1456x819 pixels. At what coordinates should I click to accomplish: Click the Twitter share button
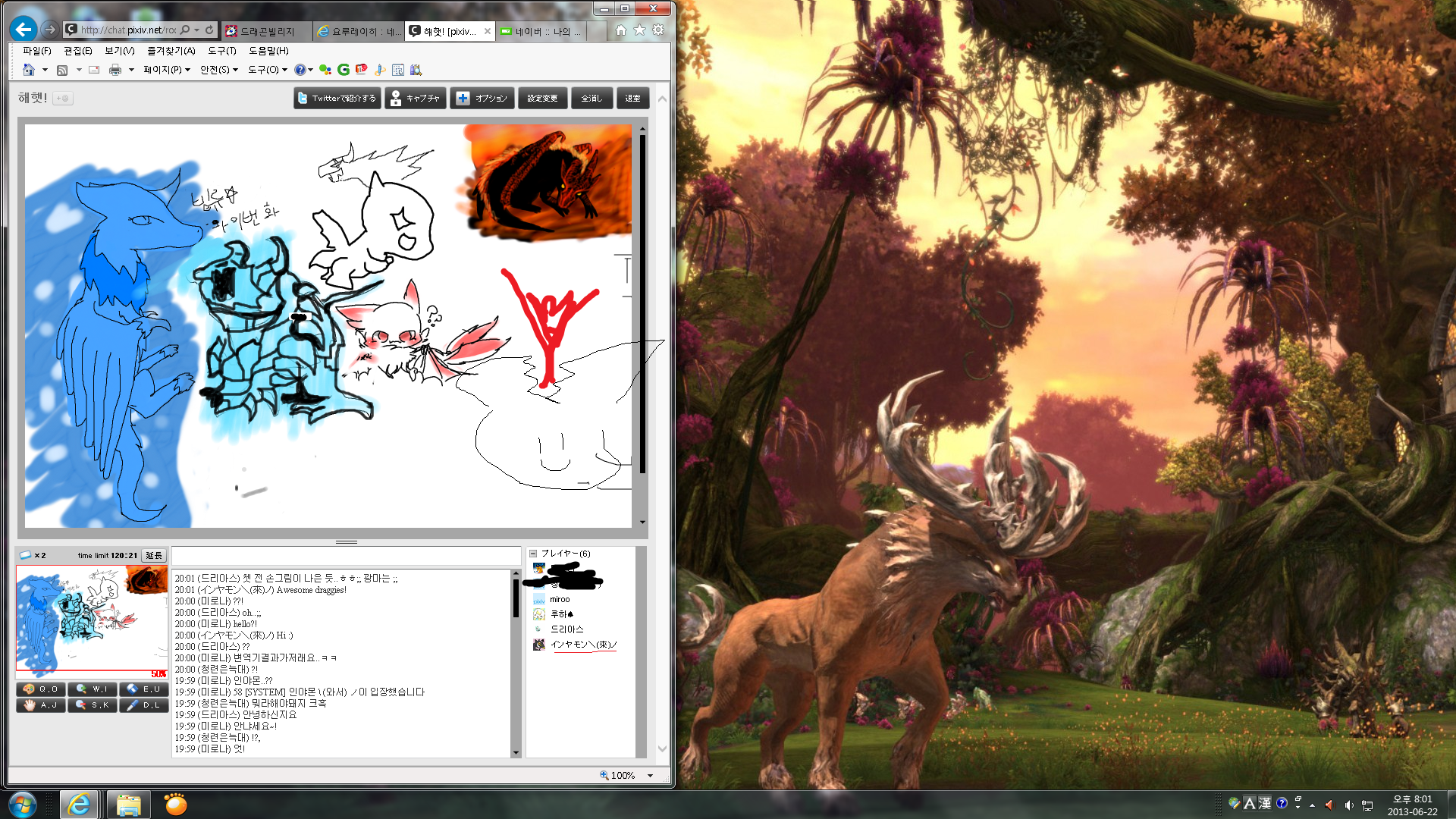click(x=337, y=98)
